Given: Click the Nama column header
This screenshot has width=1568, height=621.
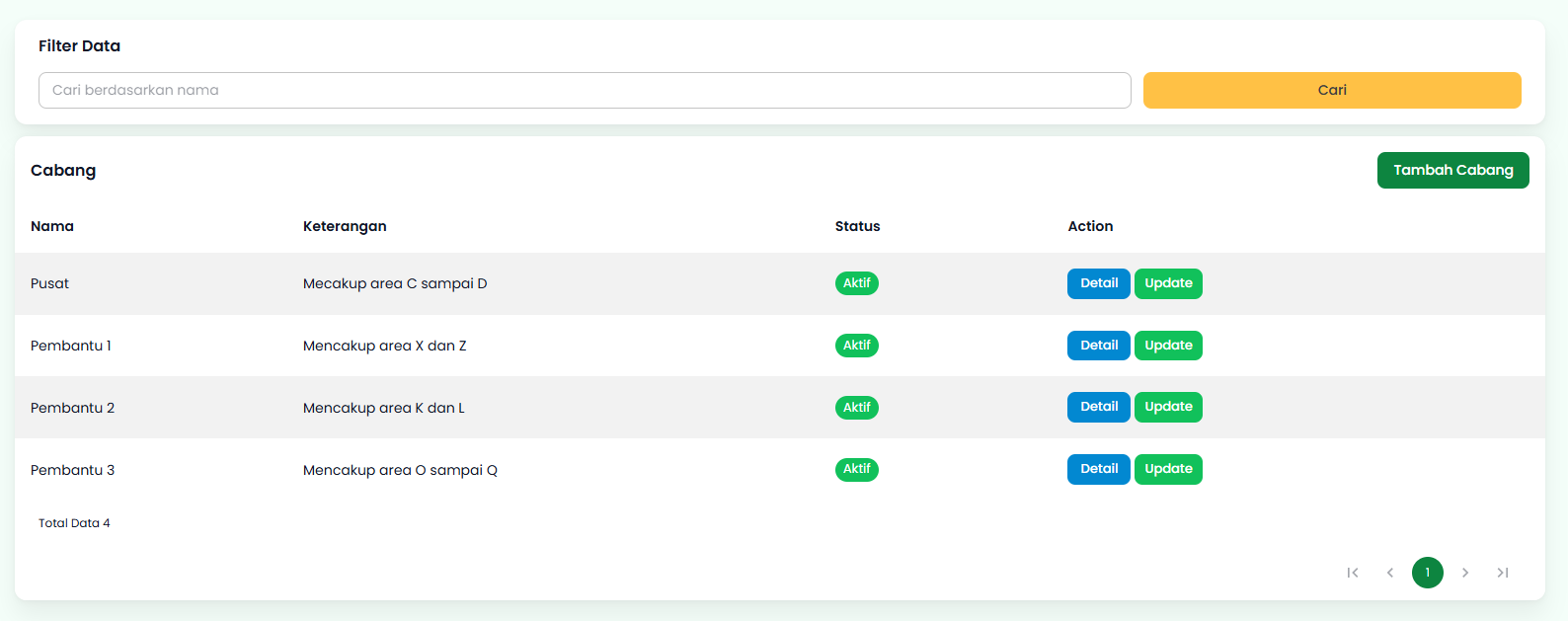Looking at the screenshot, I should tap(52, 226).
